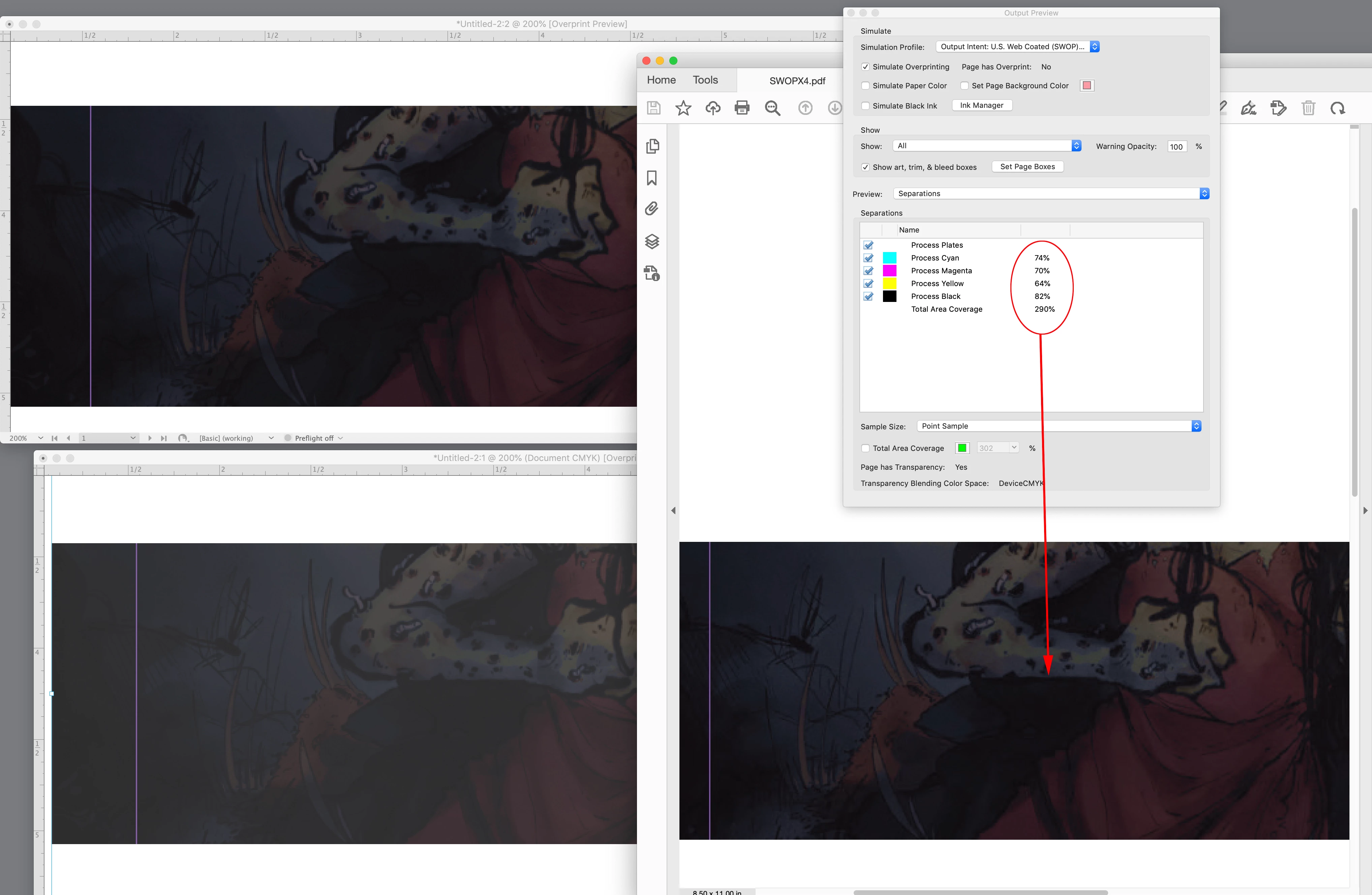Viewport: 1372px width, 895px height.
Task: Uncheck the Process Cyan plate
Action: point(869,258)
